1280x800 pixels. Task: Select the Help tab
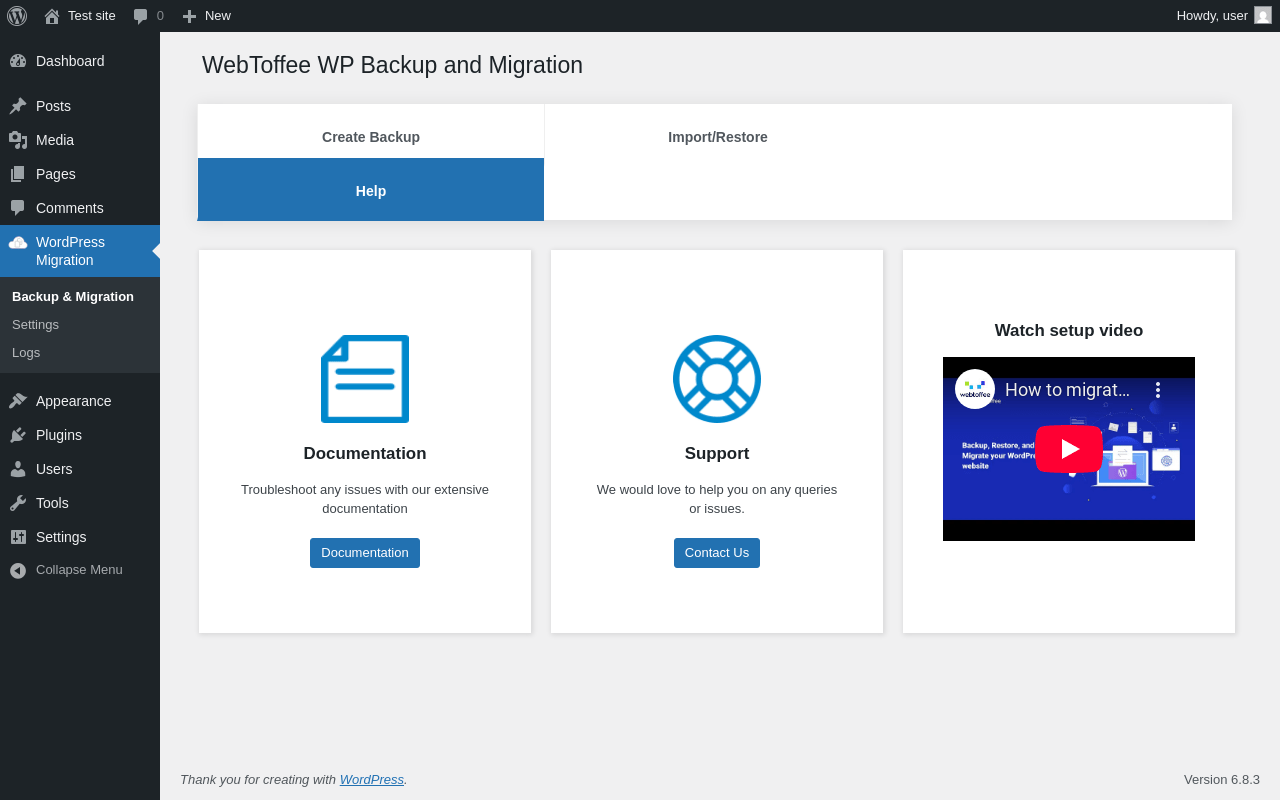coord(371,191)
